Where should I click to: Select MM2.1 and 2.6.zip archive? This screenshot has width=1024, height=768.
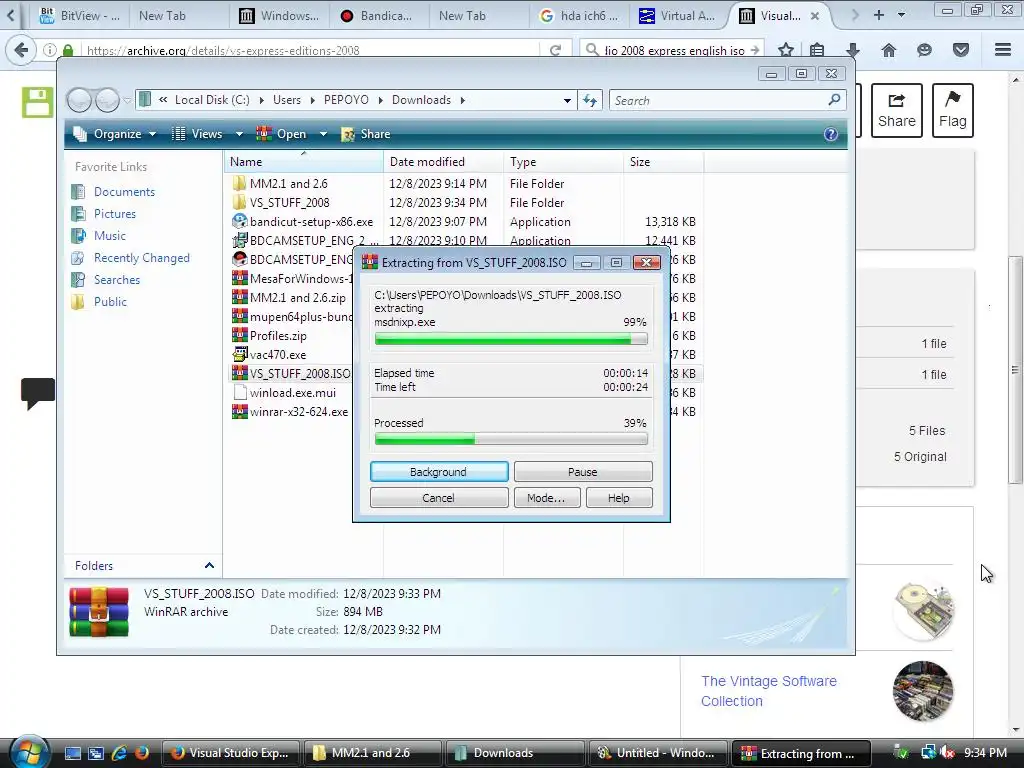point(289,297)
